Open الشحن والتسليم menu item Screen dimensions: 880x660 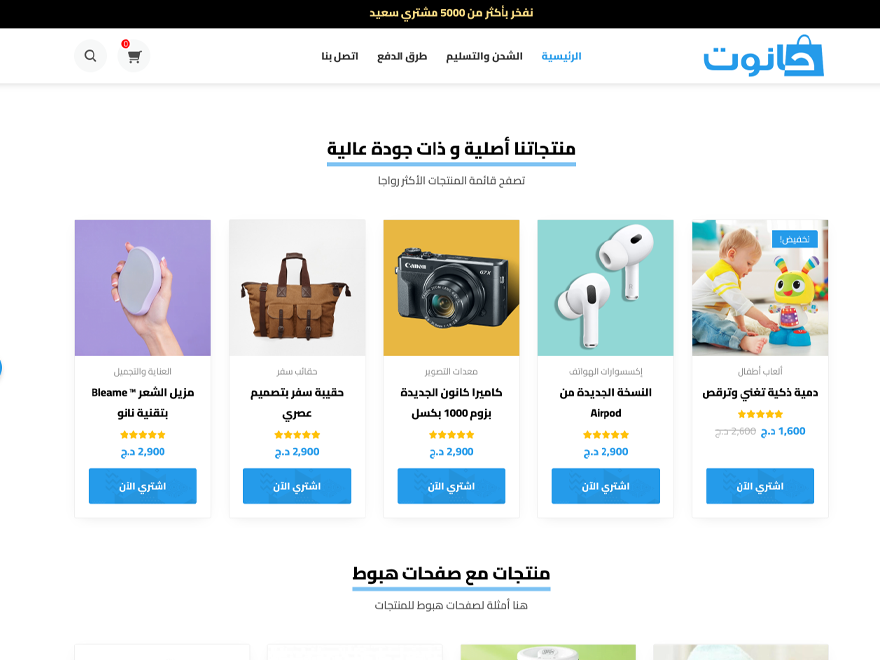tap(484, 56)
